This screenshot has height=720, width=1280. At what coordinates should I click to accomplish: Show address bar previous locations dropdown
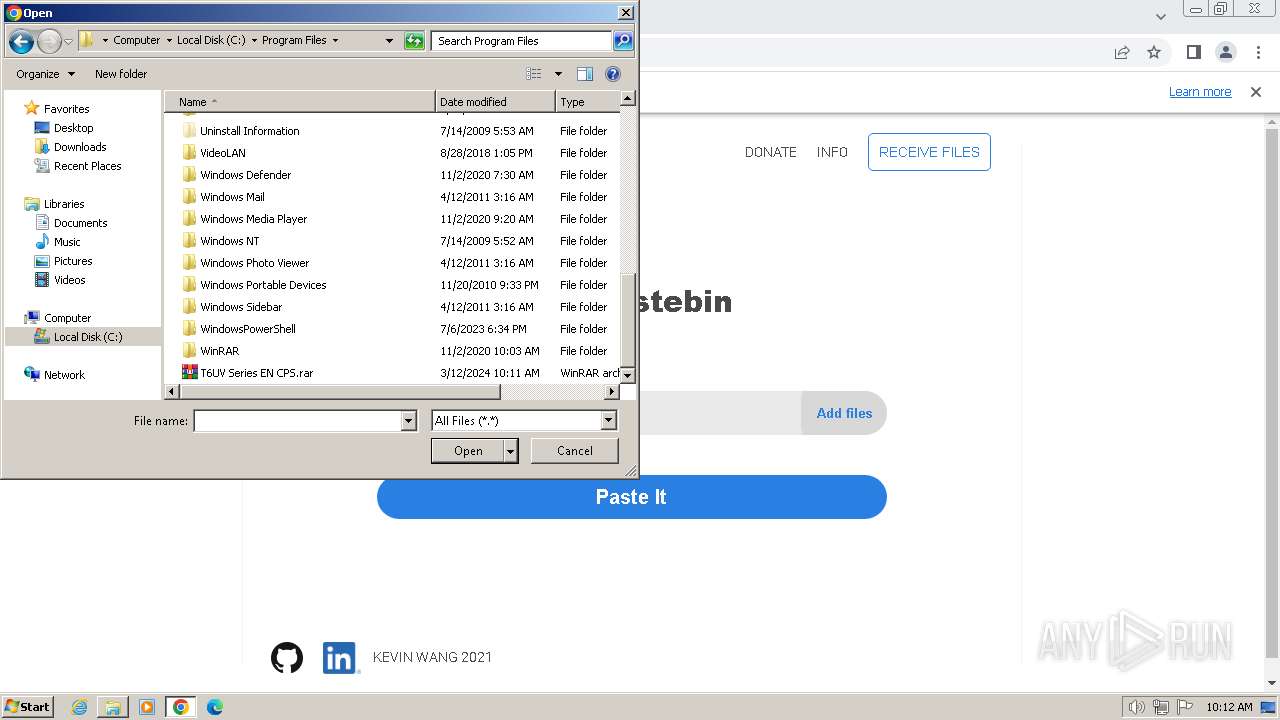(x=389, y=41)
